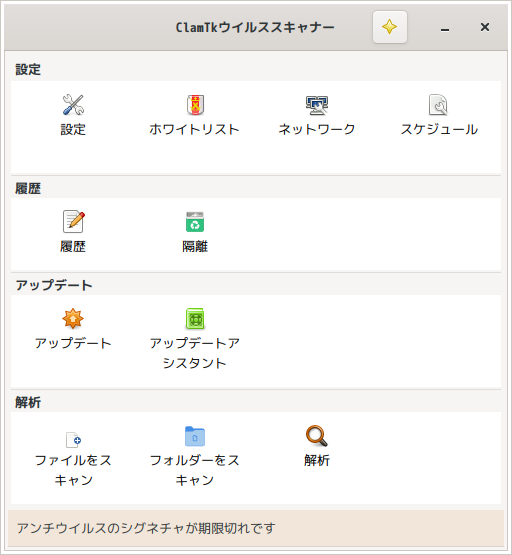The width and height of the screenshot is (512, 555).
Task: Click the フォルダーをスキャン text label
Action: (x=195, y=470)
